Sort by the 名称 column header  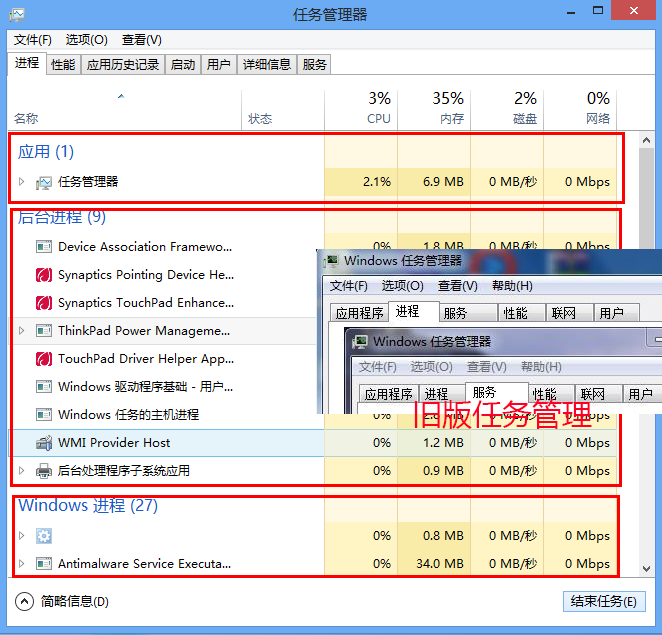(125, 110)
